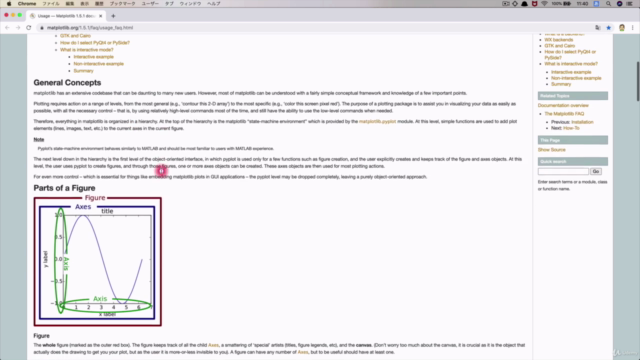Click the matplotlib.org address bar URL
Image resolution: width=640 pixels, height=360 pixels.
[90, 28]
